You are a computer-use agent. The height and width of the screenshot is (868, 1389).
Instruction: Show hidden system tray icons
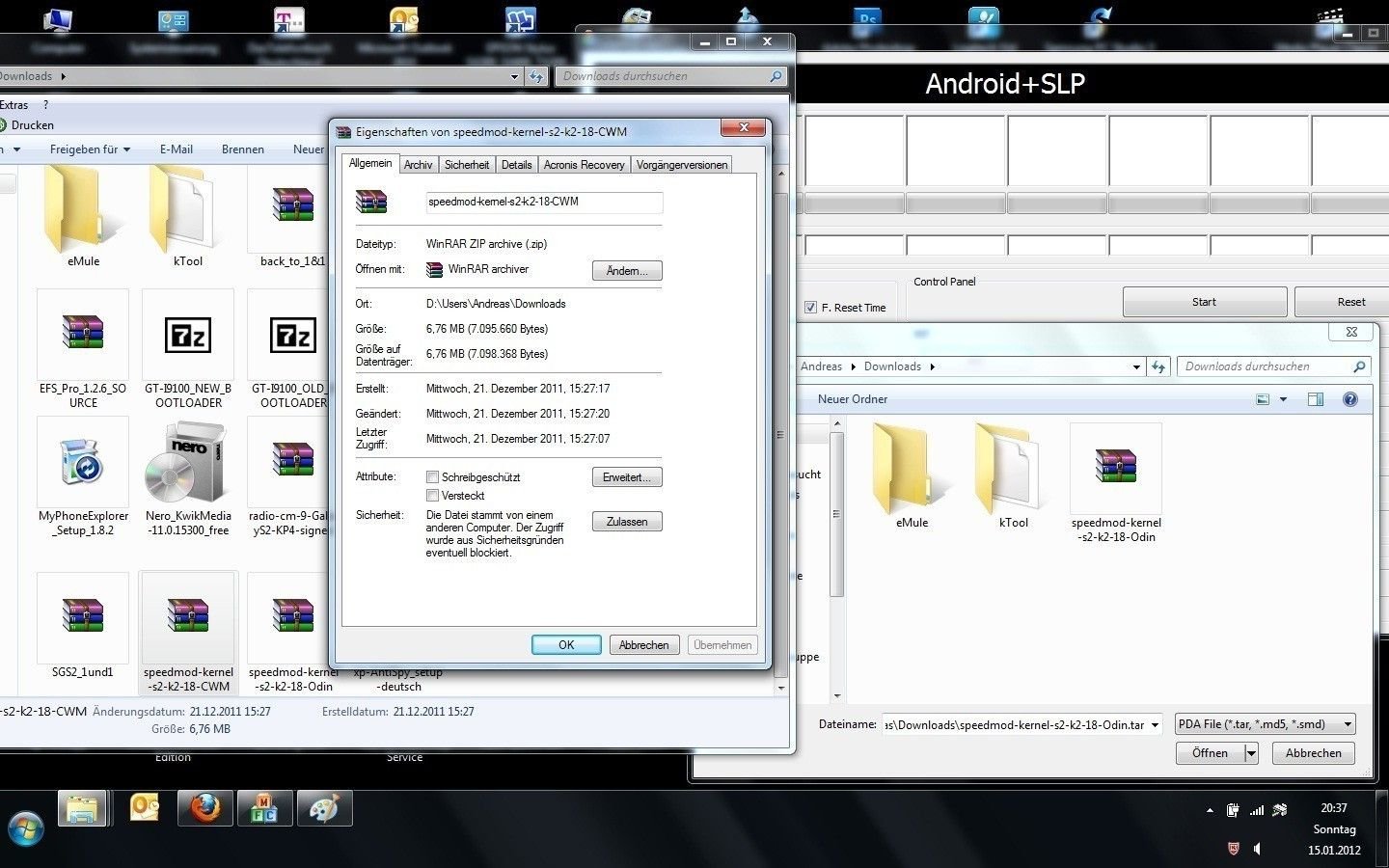pos(1210,811)
